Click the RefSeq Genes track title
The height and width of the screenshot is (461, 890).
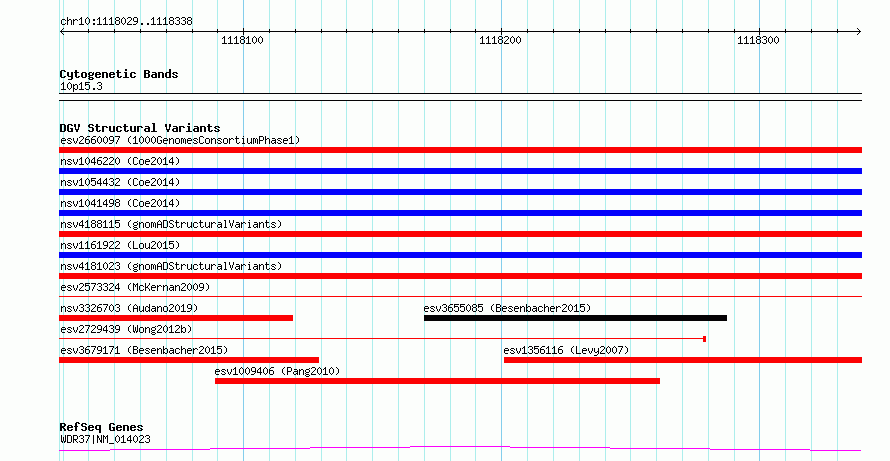coord(102,427)
